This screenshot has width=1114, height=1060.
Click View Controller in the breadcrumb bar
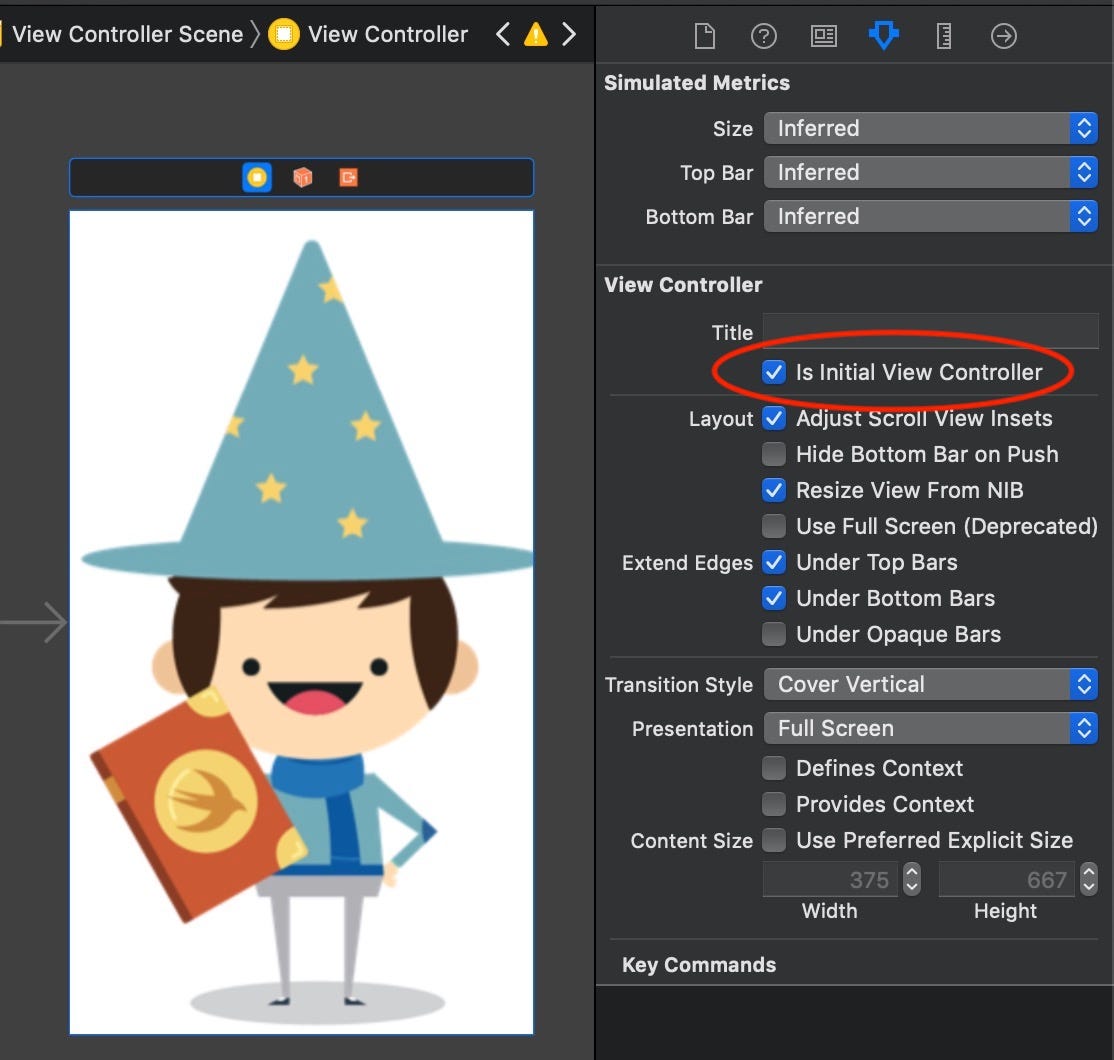pyautogui.click(x=388, y=33)
